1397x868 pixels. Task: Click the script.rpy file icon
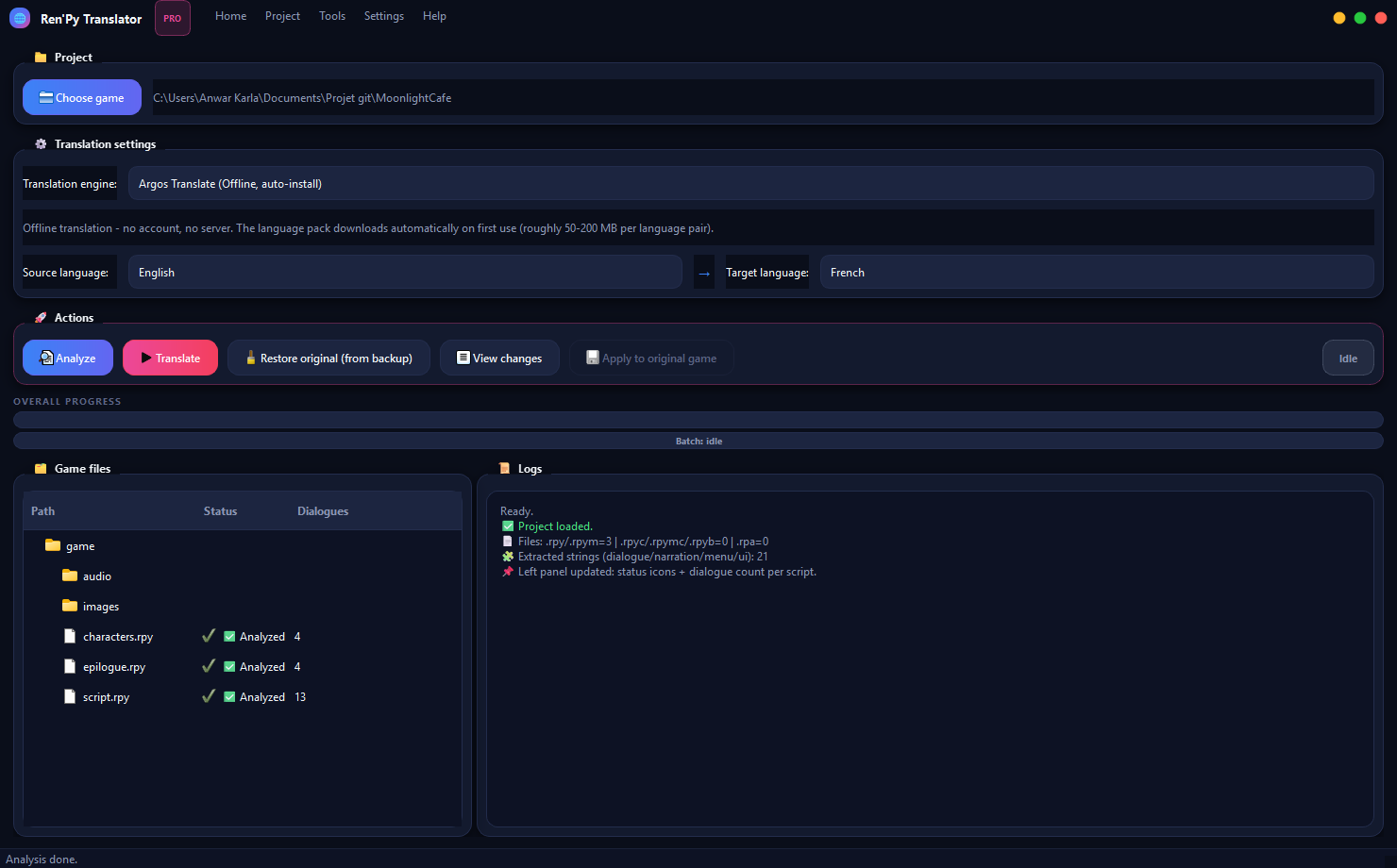click(70, 696)
